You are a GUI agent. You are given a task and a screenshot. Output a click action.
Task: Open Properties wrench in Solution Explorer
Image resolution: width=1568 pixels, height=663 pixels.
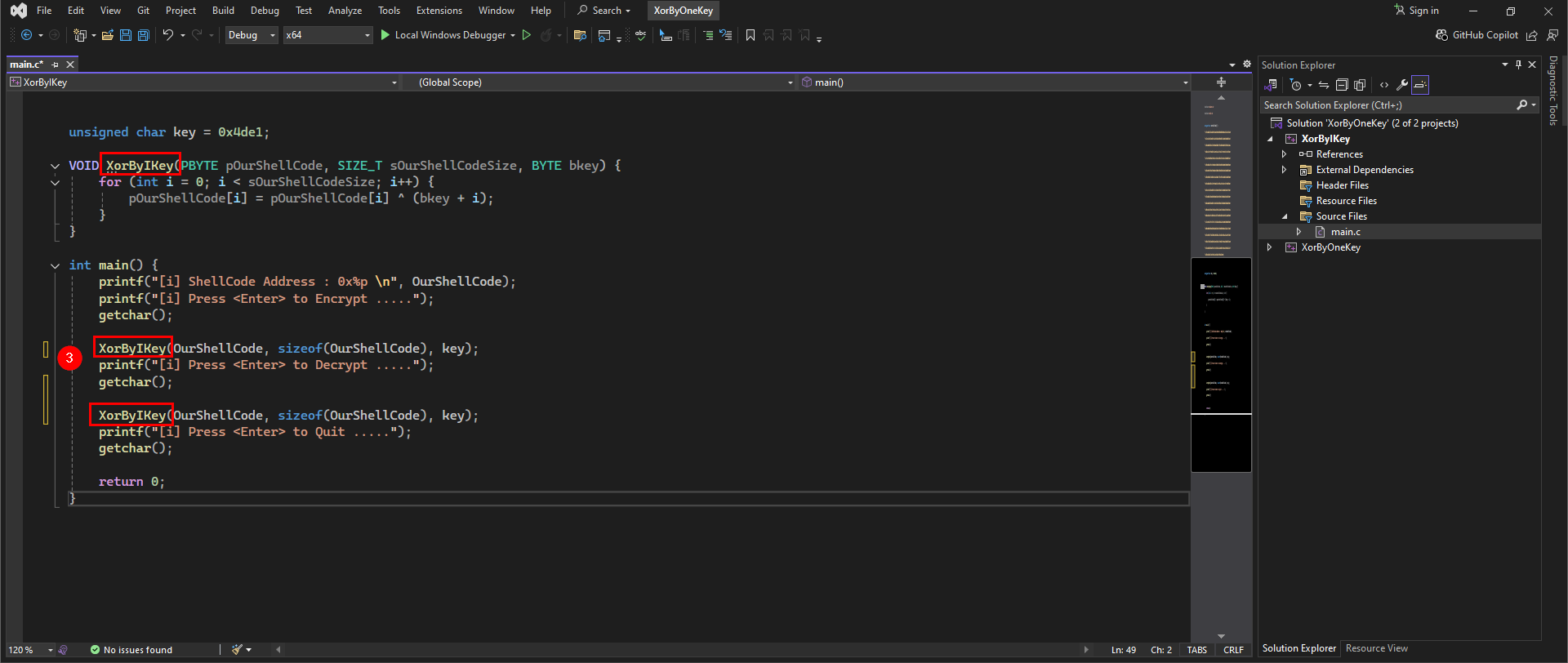(x=1402, y=85)
